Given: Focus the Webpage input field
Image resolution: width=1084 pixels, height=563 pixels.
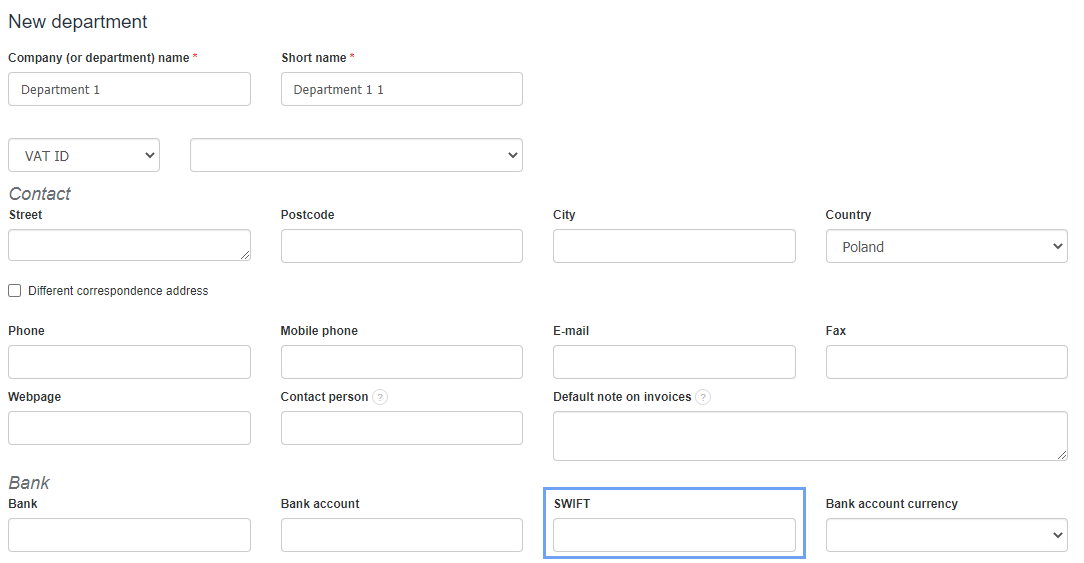Looking at the screenshot, I should tap(129, 428).
